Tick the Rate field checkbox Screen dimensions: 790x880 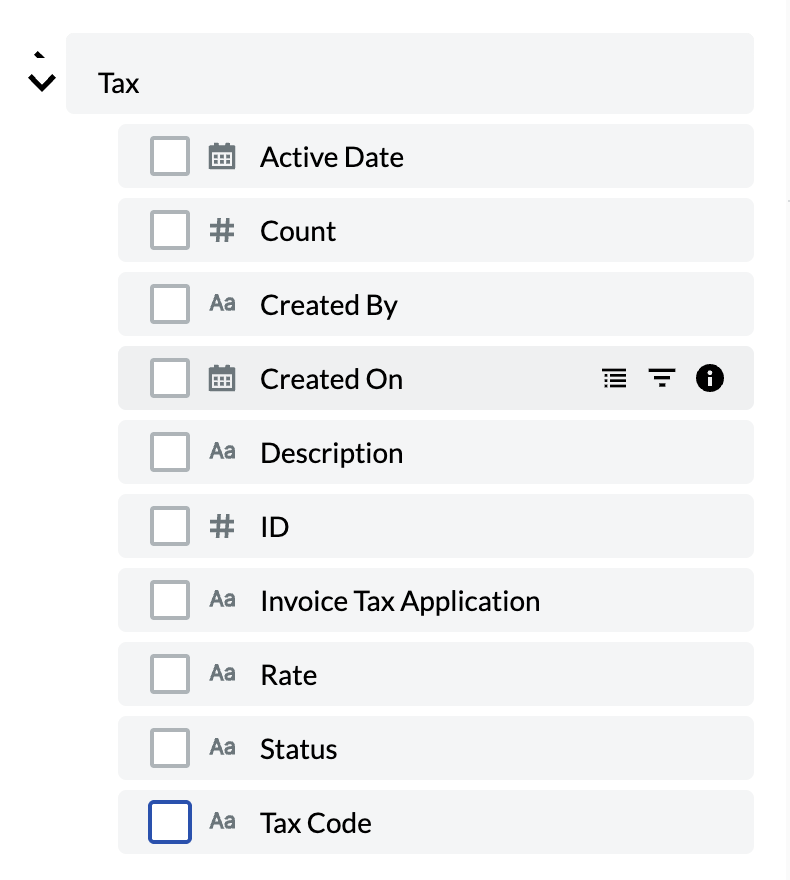[170, 675]
